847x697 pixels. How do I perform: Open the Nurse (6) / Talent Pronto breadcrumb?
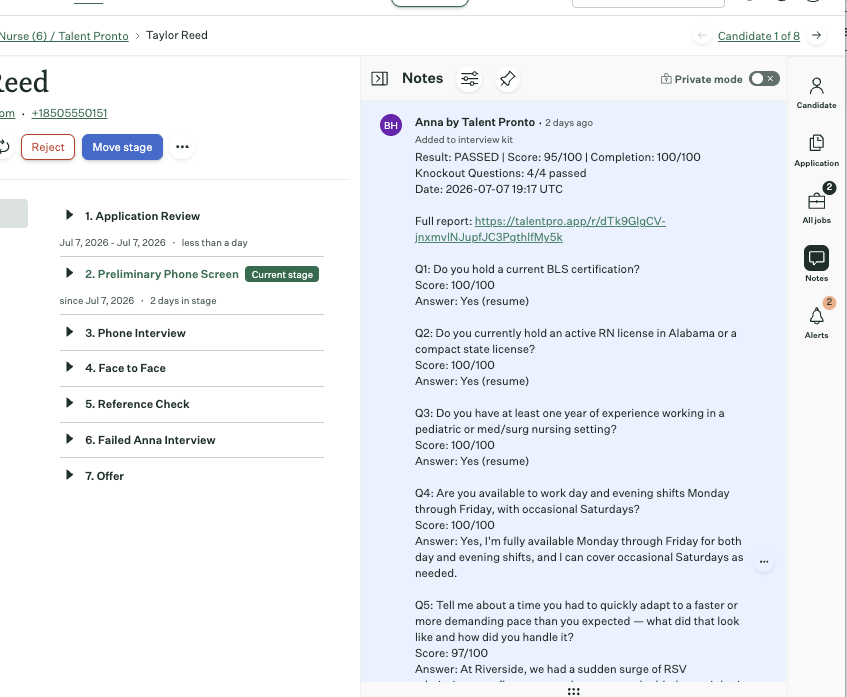pos(64,36)
